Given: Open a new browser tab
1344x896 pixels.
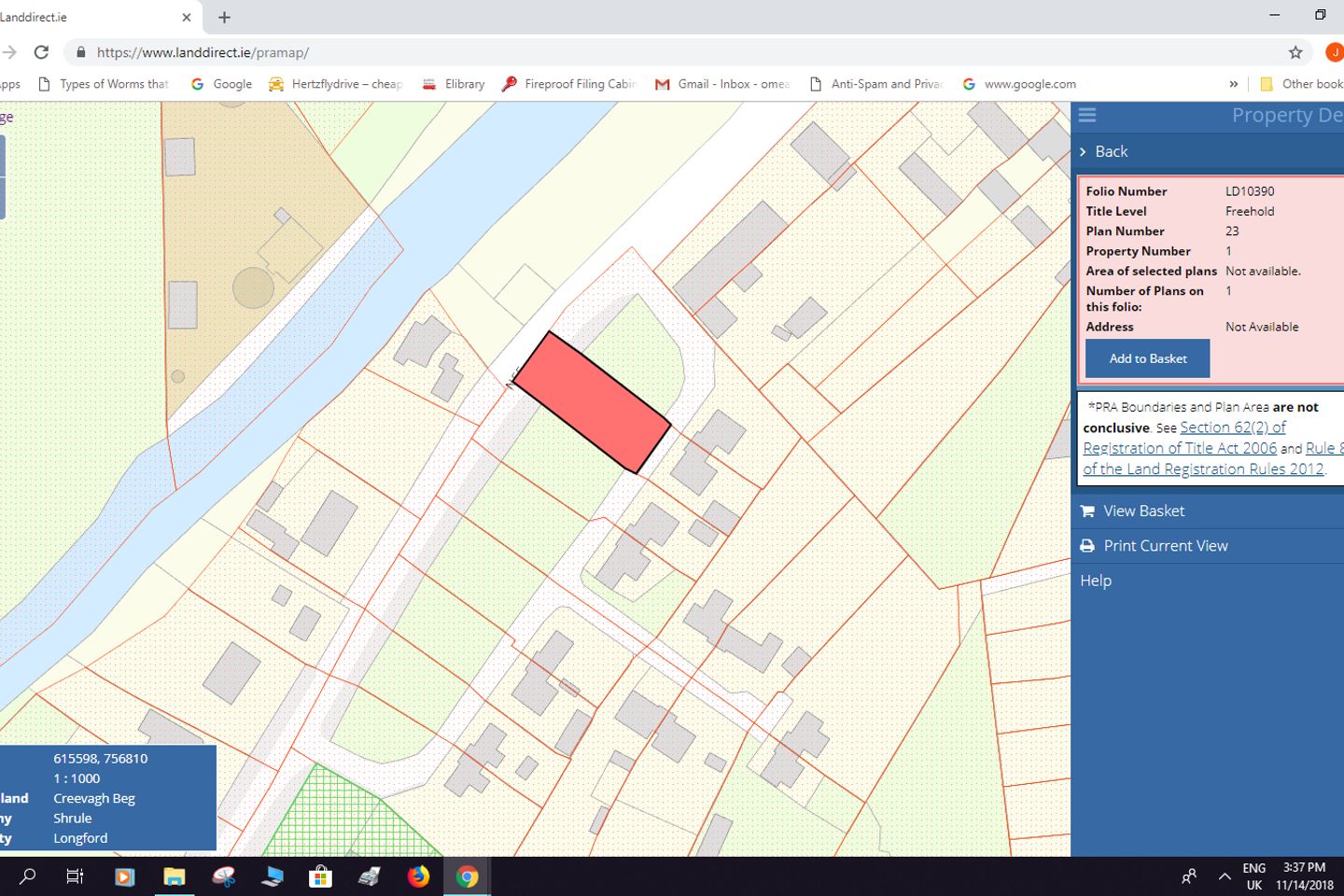Looking at the screenshot, I should pyautogui.click(x=222, y=16).
